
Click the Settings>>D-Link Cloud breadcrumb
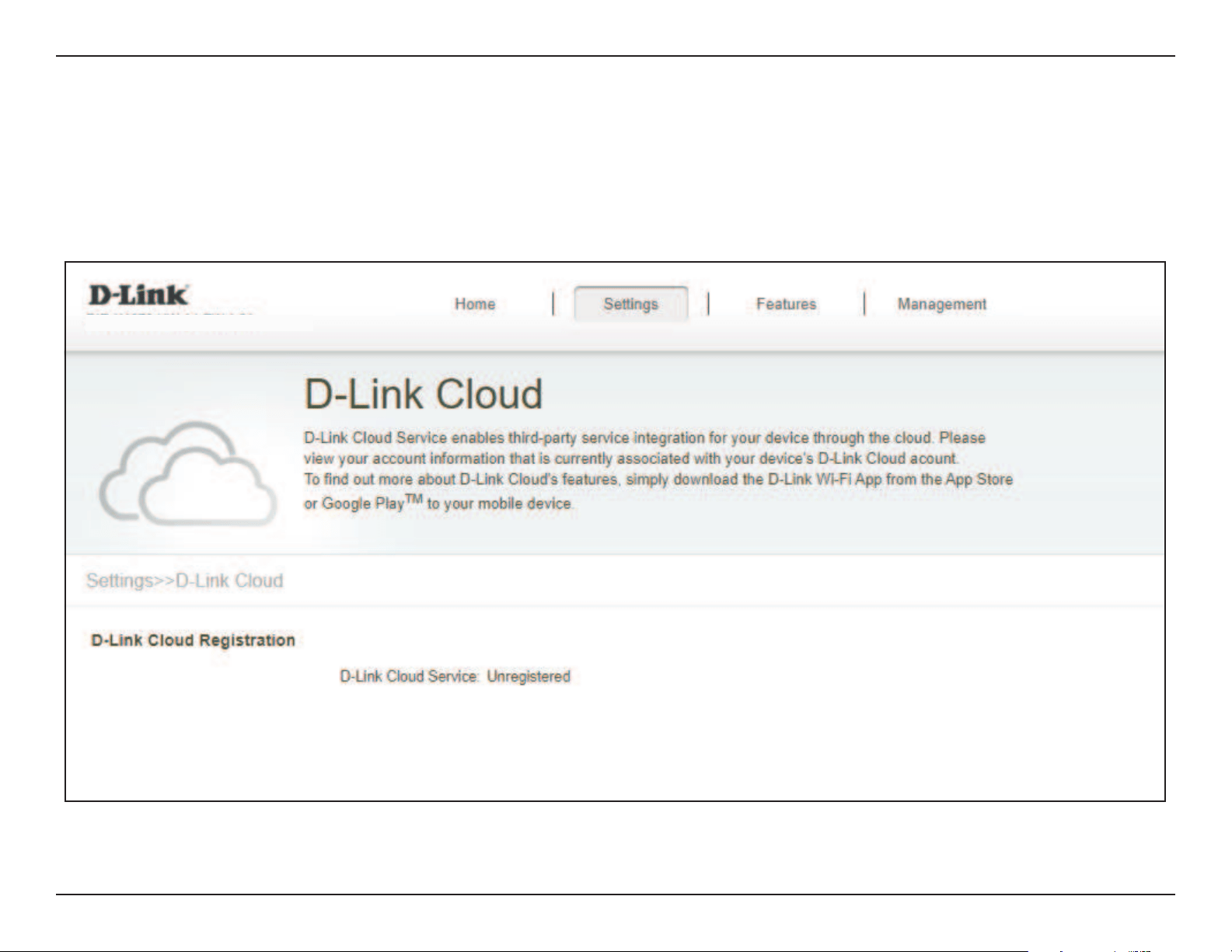(x=185, y=581)
